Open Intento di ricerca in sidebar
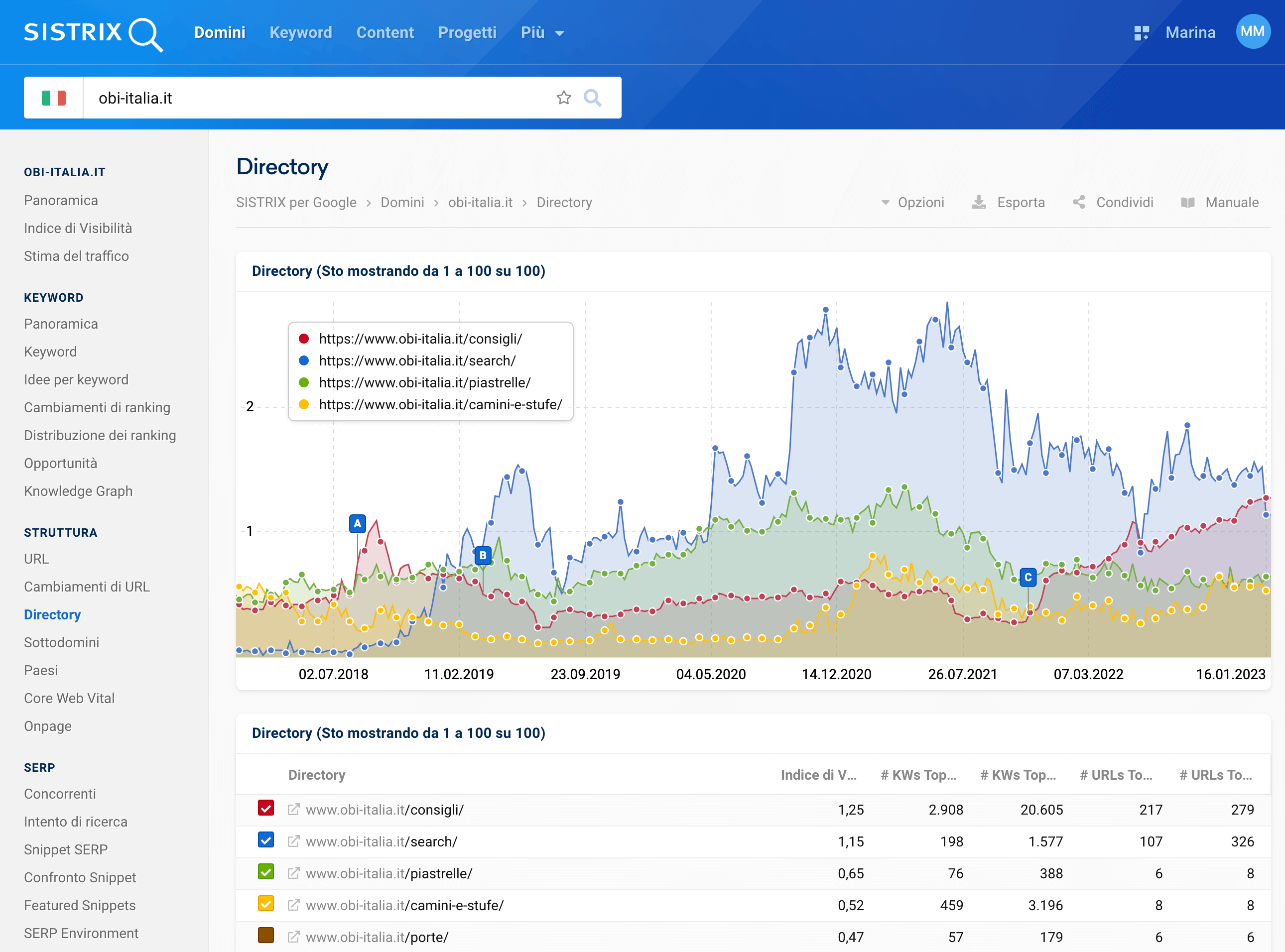The image size is (1285, 952). pyautogui.click(x=76, y=822)
